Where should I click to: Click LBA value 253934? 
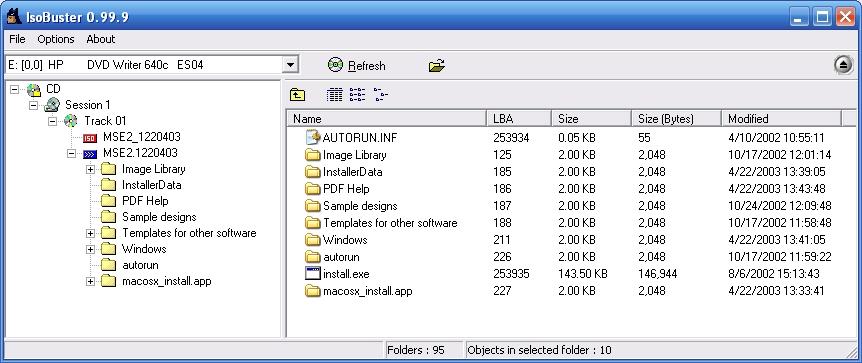coord(511,138)
